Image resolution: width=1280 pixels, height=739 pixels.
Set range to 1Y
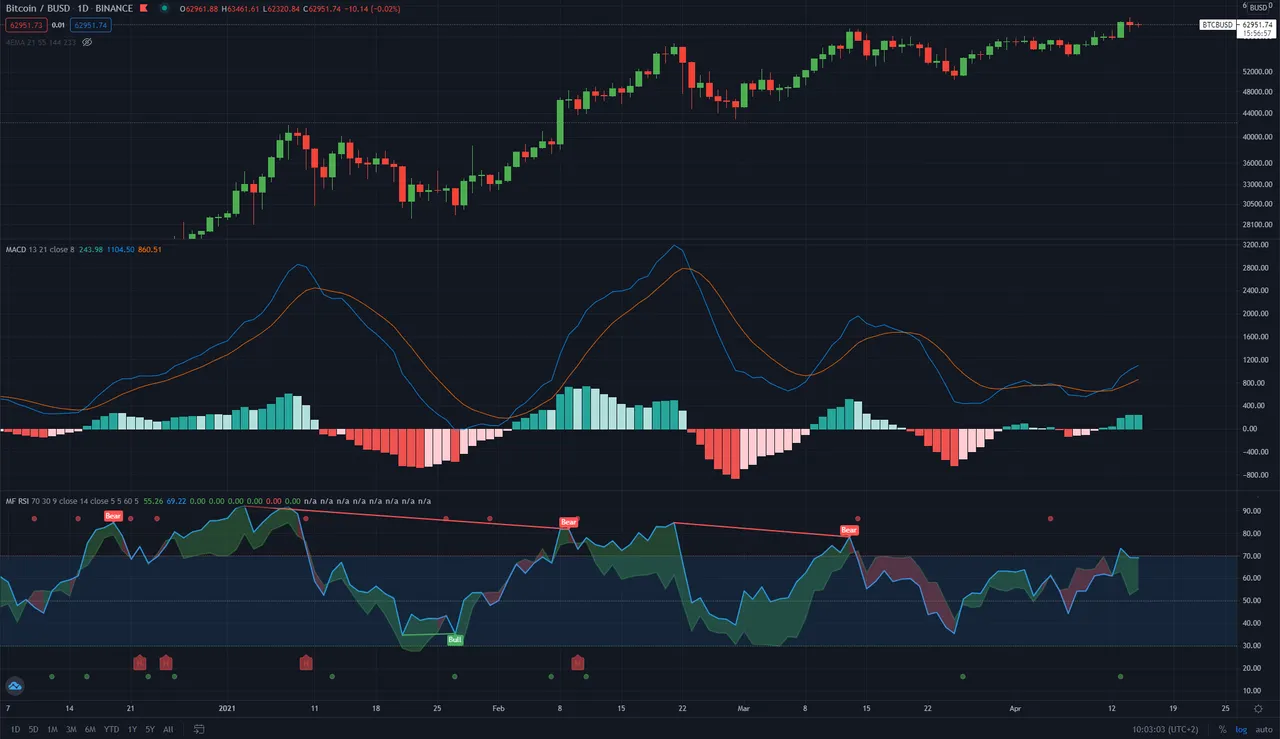pyautogui.click(x=132, y=729)
